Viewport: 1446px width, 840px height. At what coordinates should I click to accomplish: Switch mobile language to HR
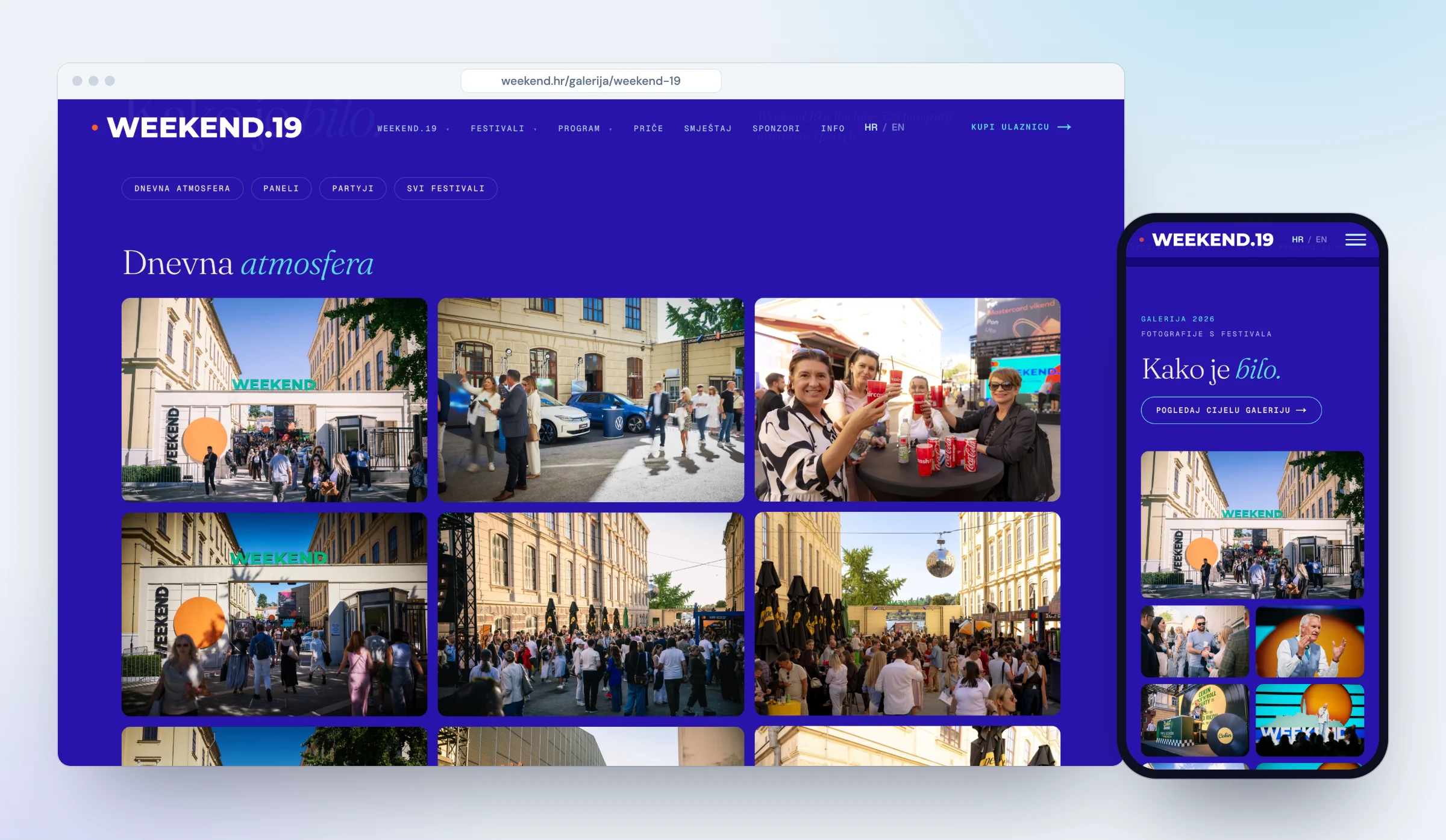pyautogui.click(x=1298, y=240)
